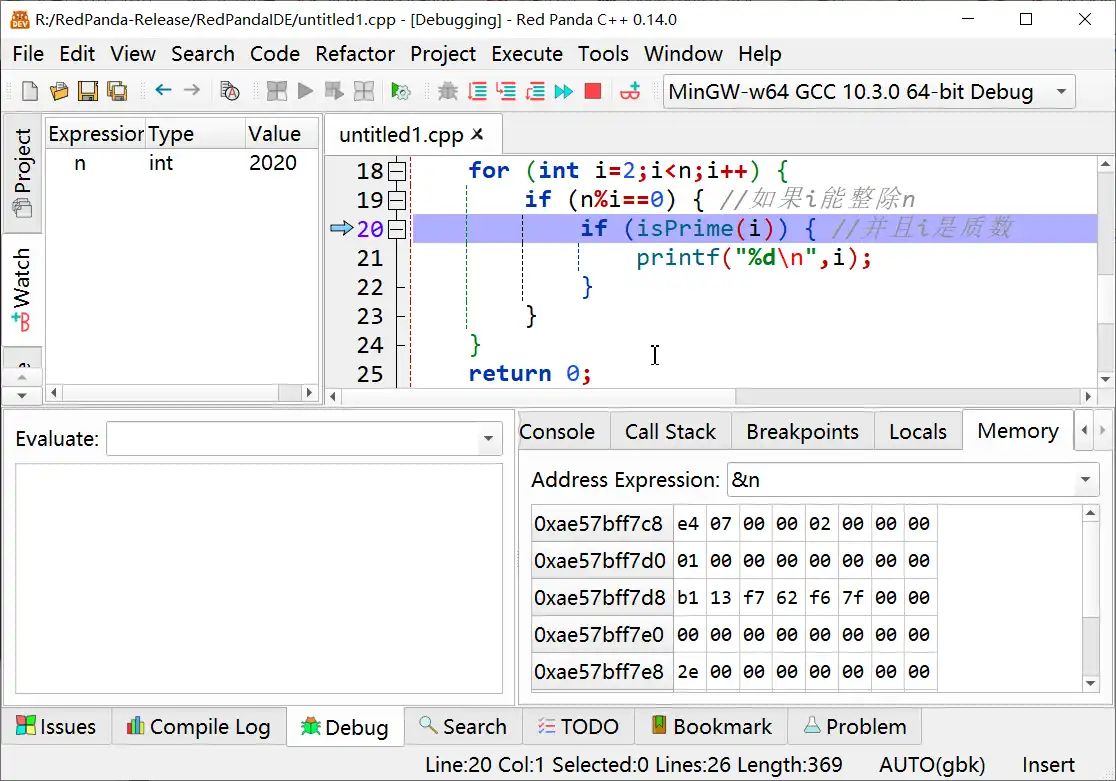Create a new file with the New icon

click(28, 90)
